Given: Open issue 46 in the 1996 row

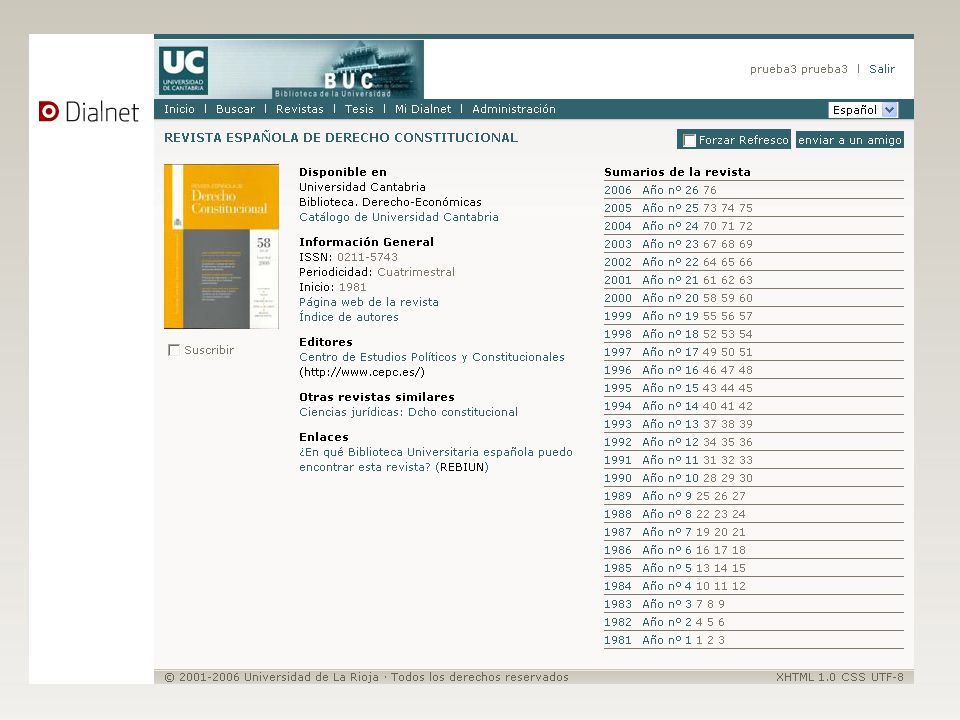Looking at the screenshot, I should [x=710, y=370].
